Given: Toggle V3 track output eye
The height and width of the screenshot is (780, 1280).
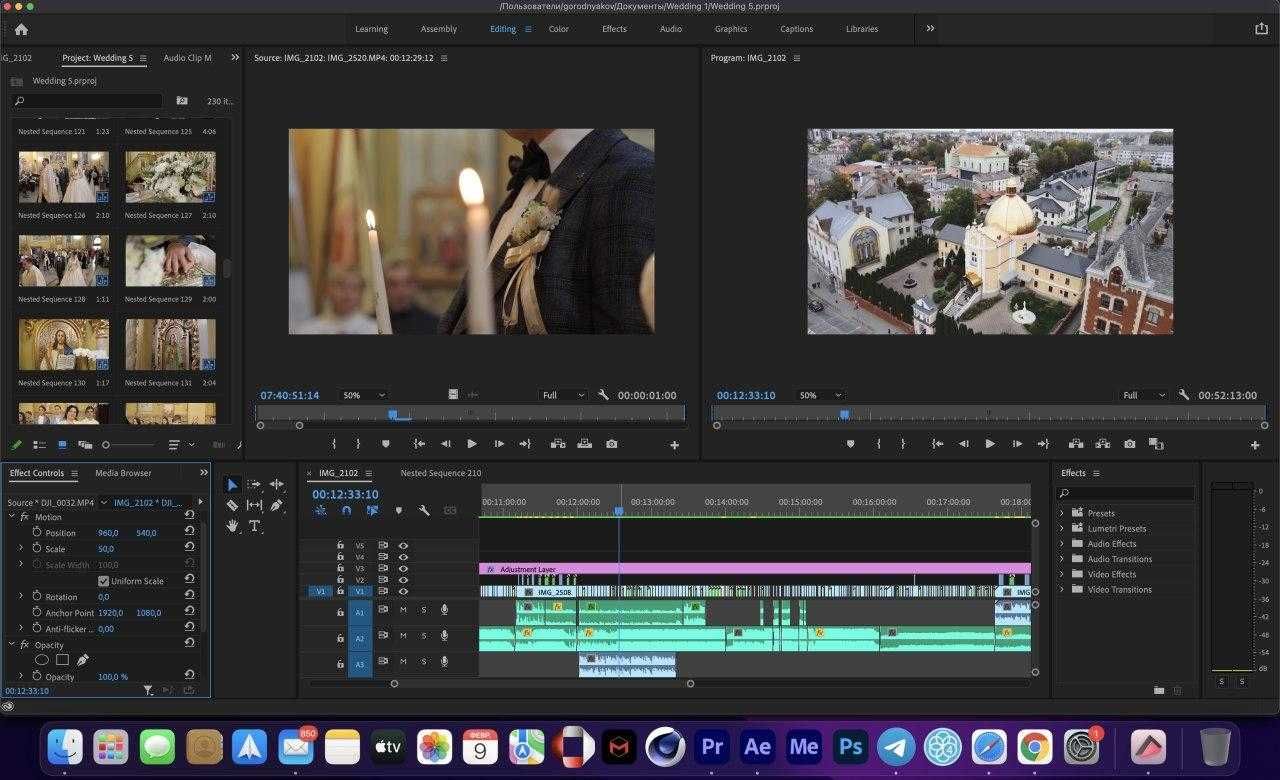Looking at the screenshot, I should (x=404, y=569).
